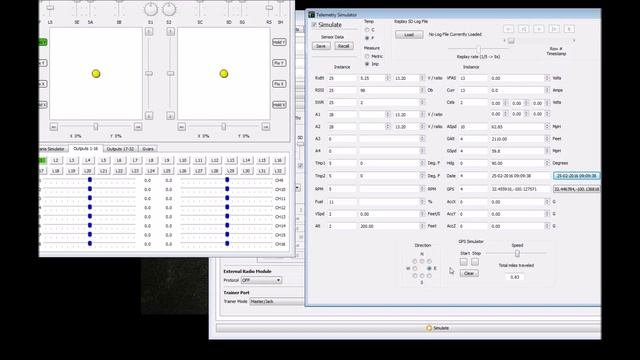The height and width of the screenshot is (360, 640).
Task: Click the left stick's vertical trim up button
Action: click(x=149, y=31)
